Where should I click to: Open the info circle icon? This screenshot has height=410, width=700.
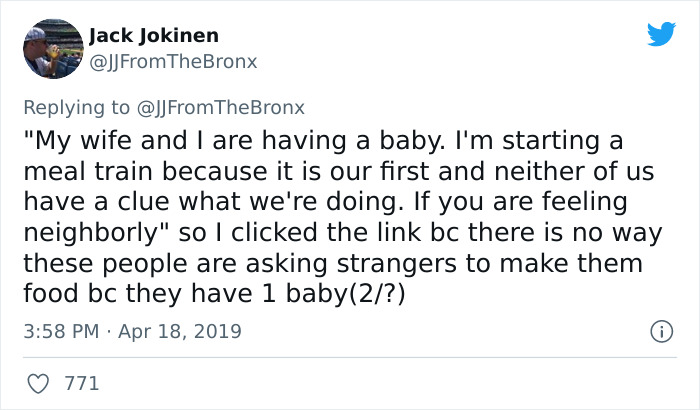click(660, 331)
